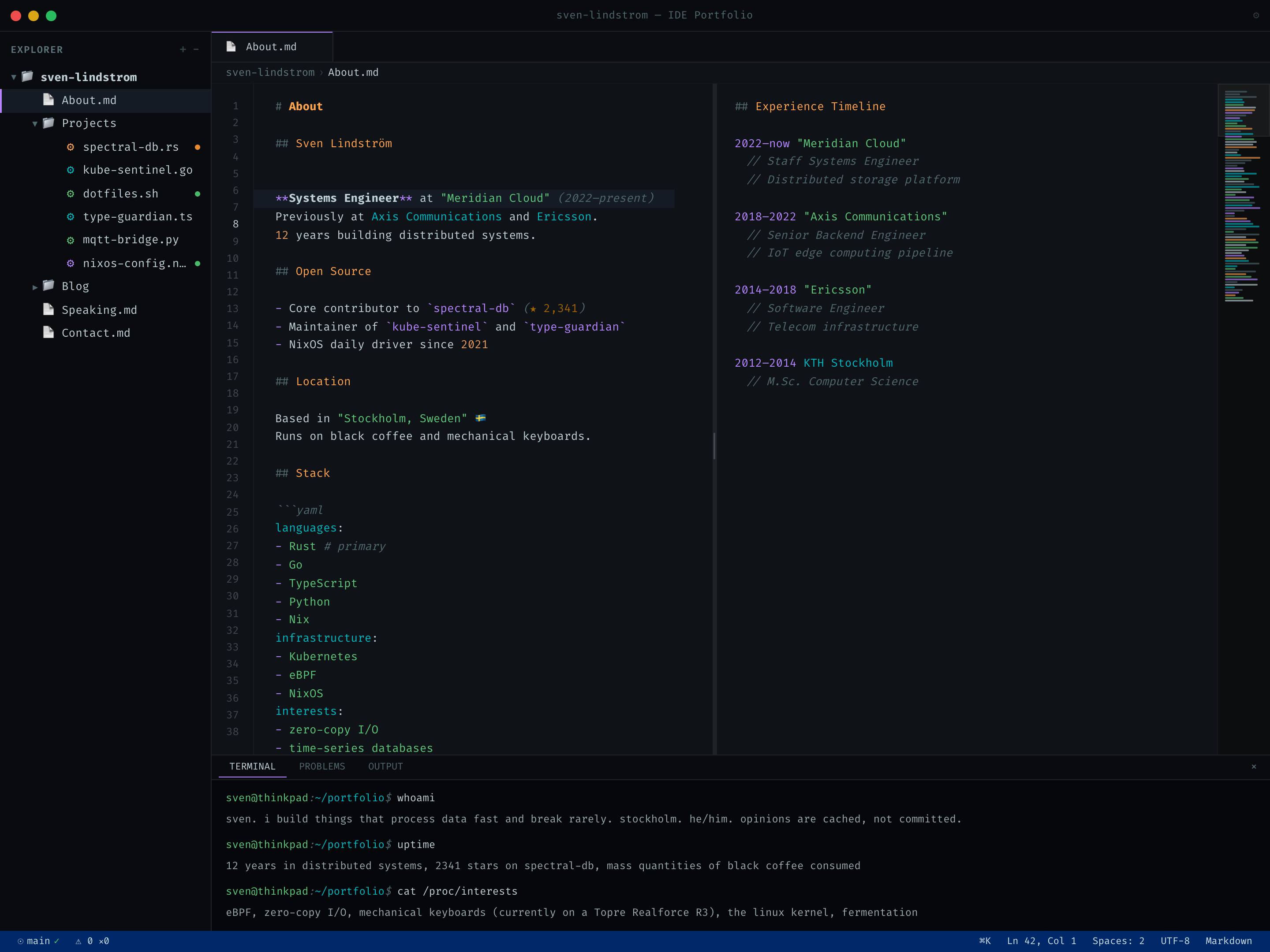Click the document icon on the About.md tab
This screenshot has width=1270, height=952.
point(231,46)
